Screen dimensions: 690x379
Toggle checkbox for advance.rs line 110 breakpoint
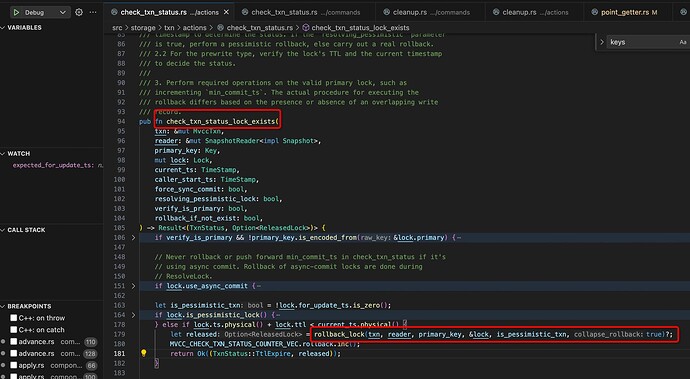[x=14, y=342]
